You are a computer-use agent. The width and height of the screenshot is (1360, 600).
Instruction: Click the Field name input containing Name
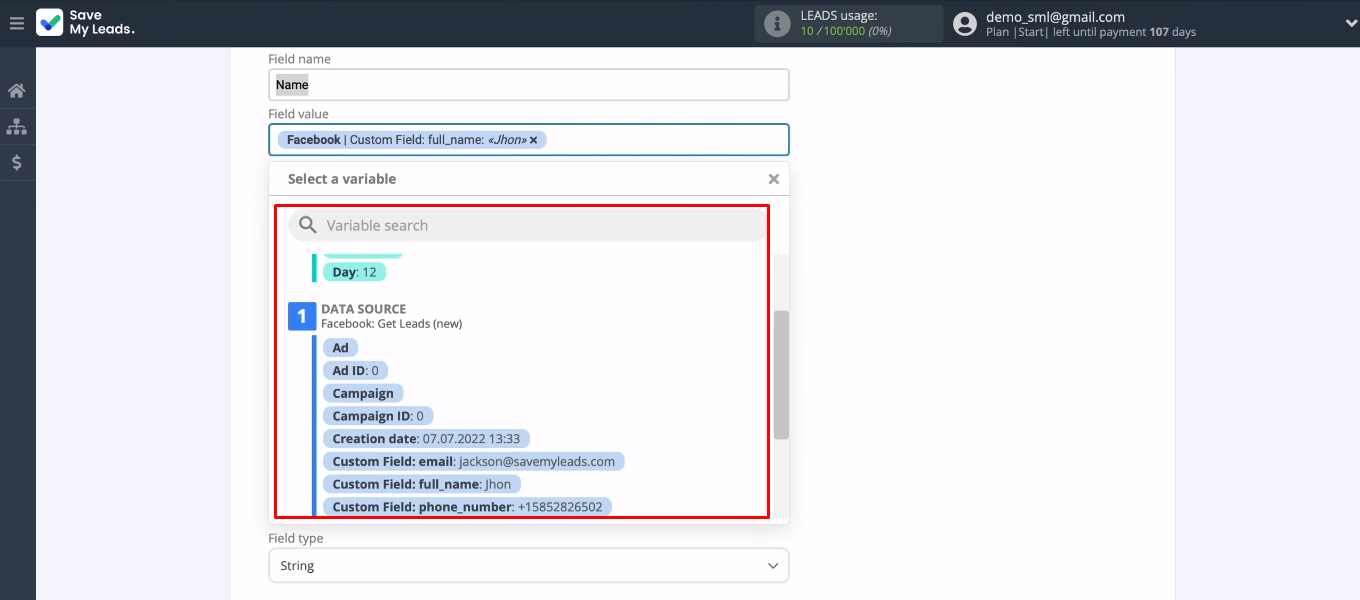coord(529,85)
